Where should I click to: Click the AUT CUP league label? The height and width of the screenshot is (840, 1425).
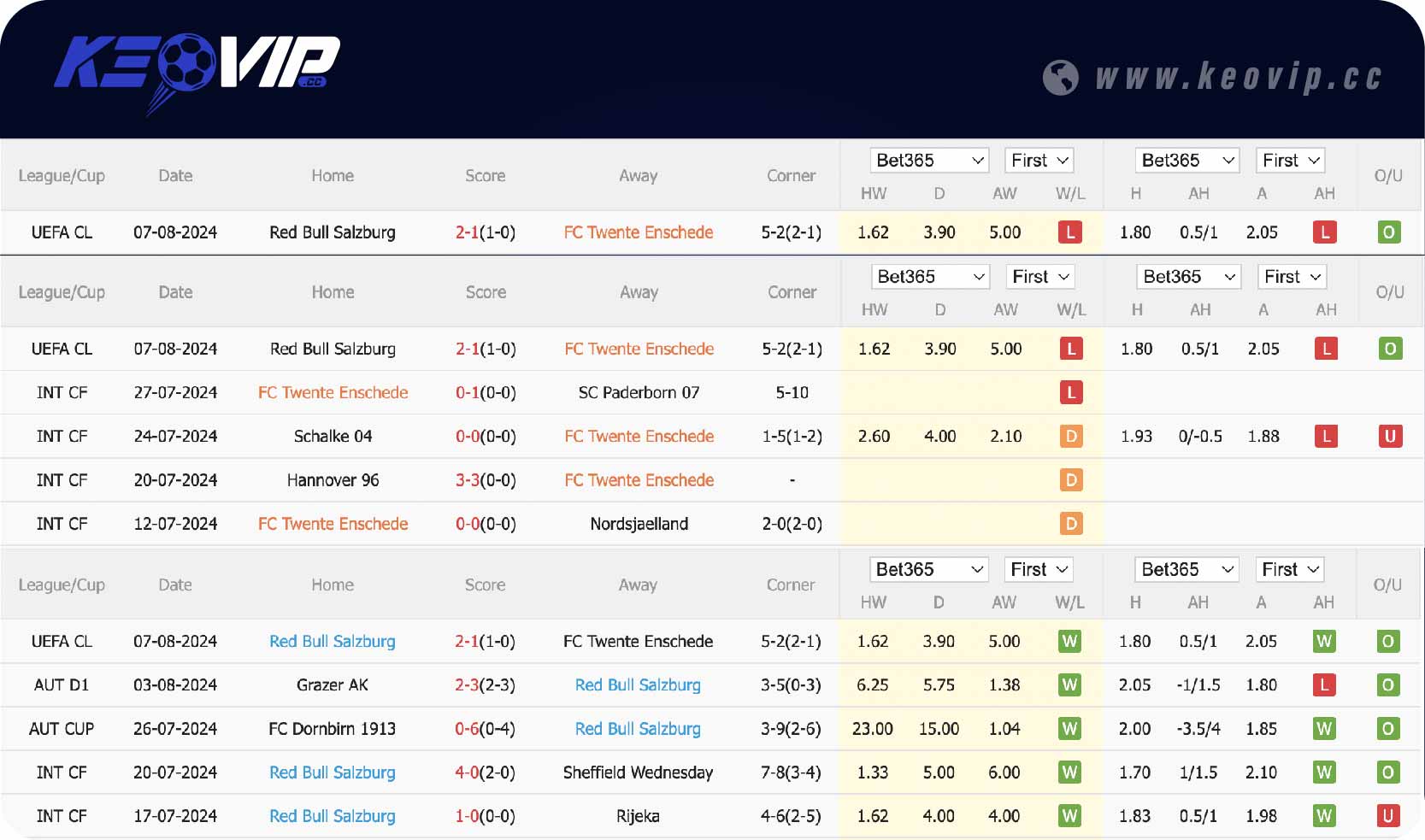pos(62,729)
